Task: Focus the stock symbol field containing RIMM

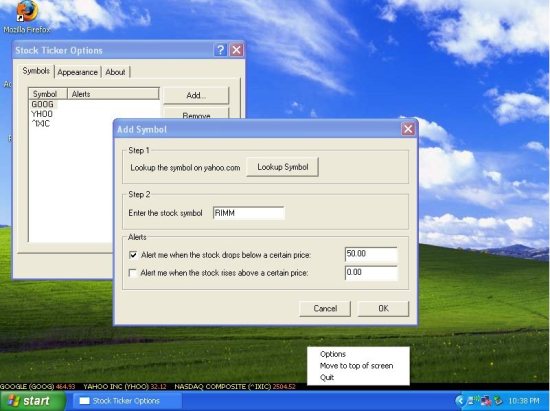Action: 249,213
